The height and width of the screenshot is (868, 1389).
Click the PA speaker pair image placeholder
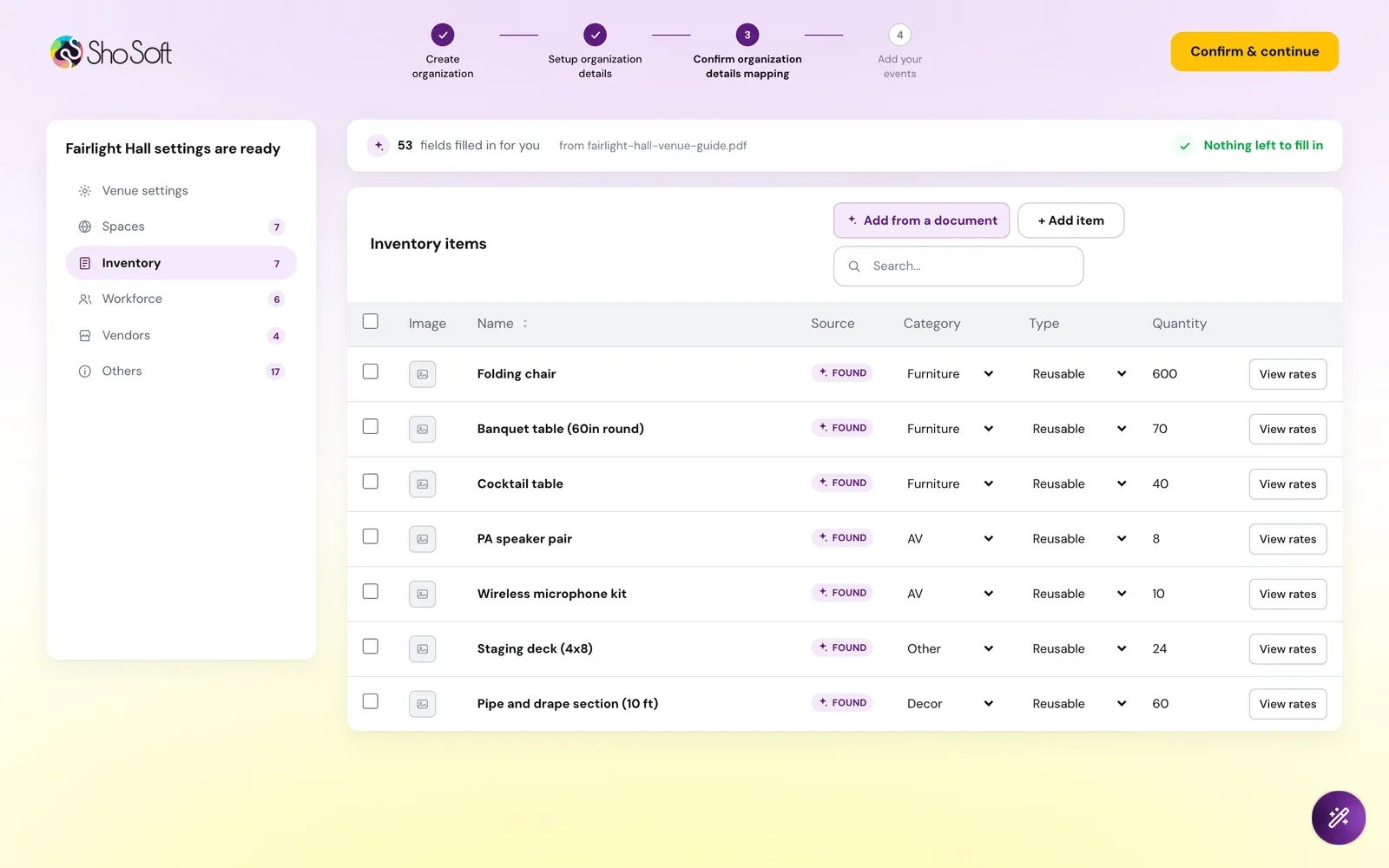click(x=422, y=539)
